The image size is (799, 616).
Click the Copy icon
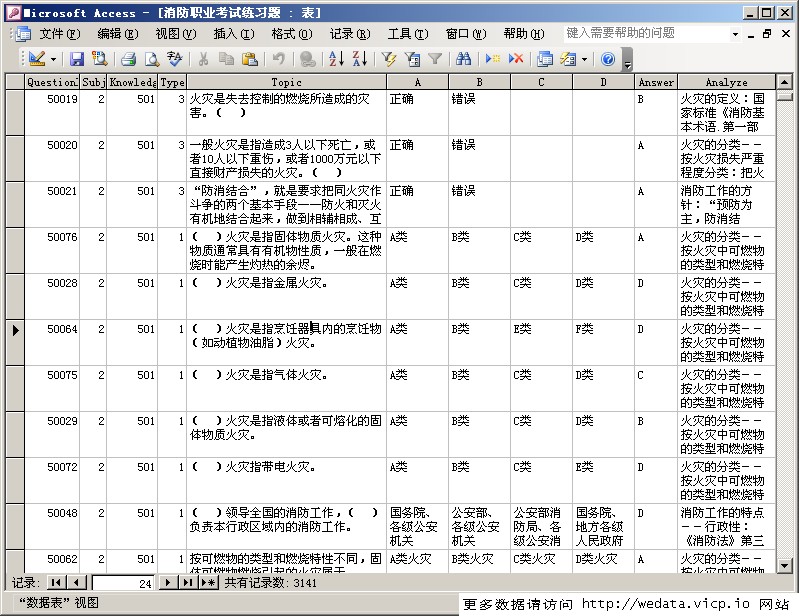point(226,59)
